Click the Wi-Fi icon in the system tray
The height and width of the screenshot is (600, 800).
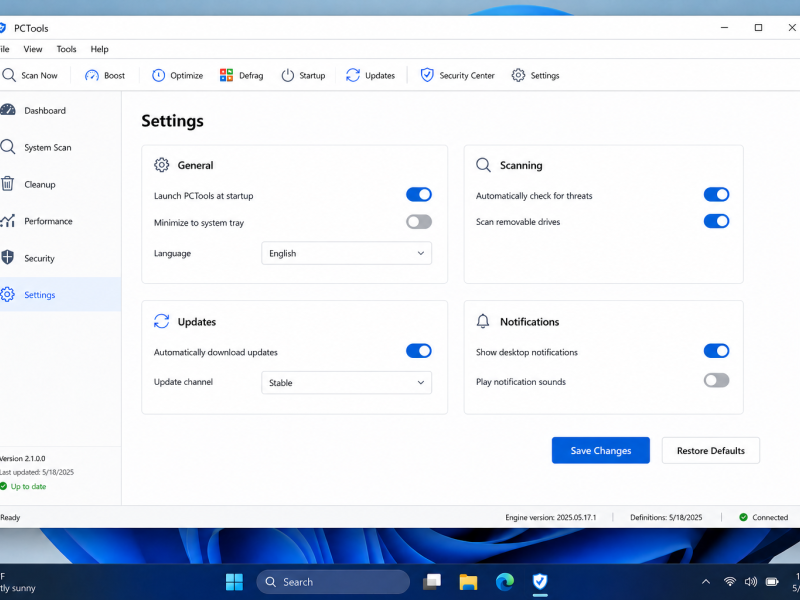click(x=730, y=582)
